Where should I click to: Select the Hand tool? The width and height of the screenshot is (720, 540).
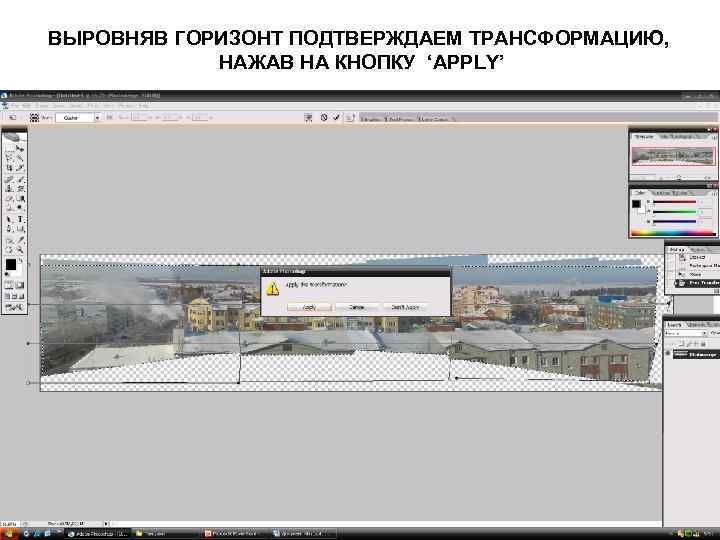[x=9, y=250]
